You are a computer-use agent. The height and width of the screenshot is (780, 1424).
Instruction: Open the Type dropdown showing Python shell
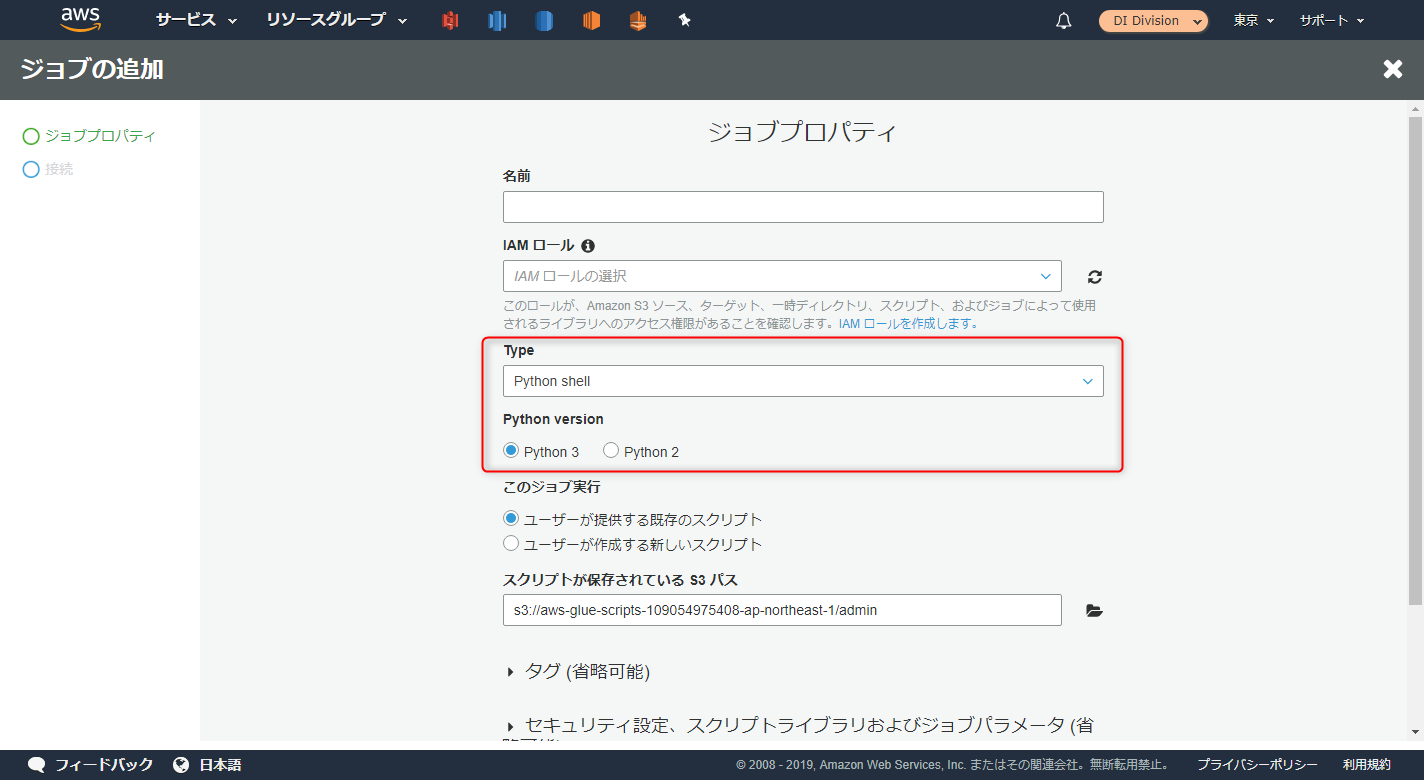[802, 380]
